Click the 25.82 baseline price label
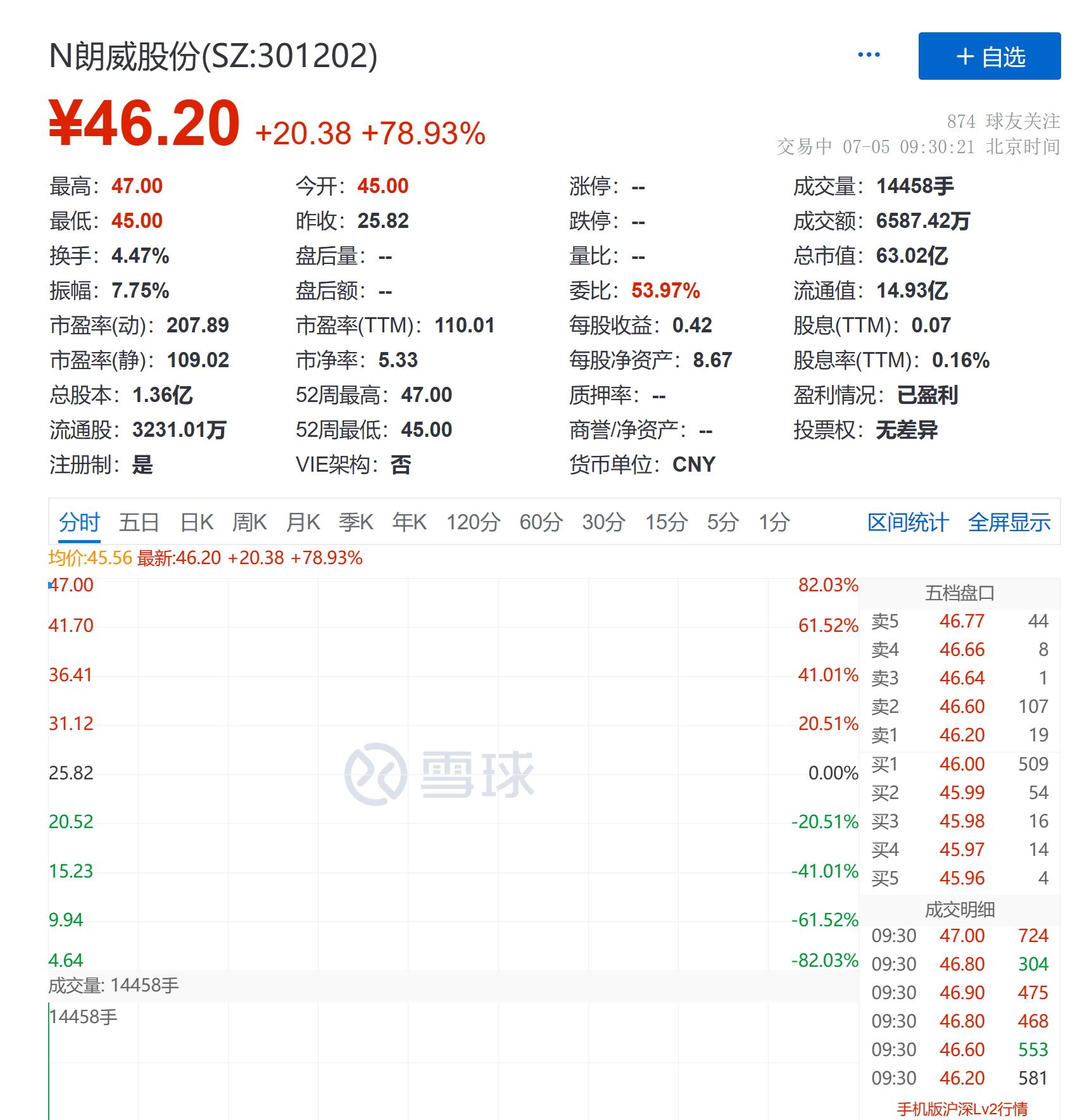Viewport: 1082px width, 1120px height. point(71,773)
